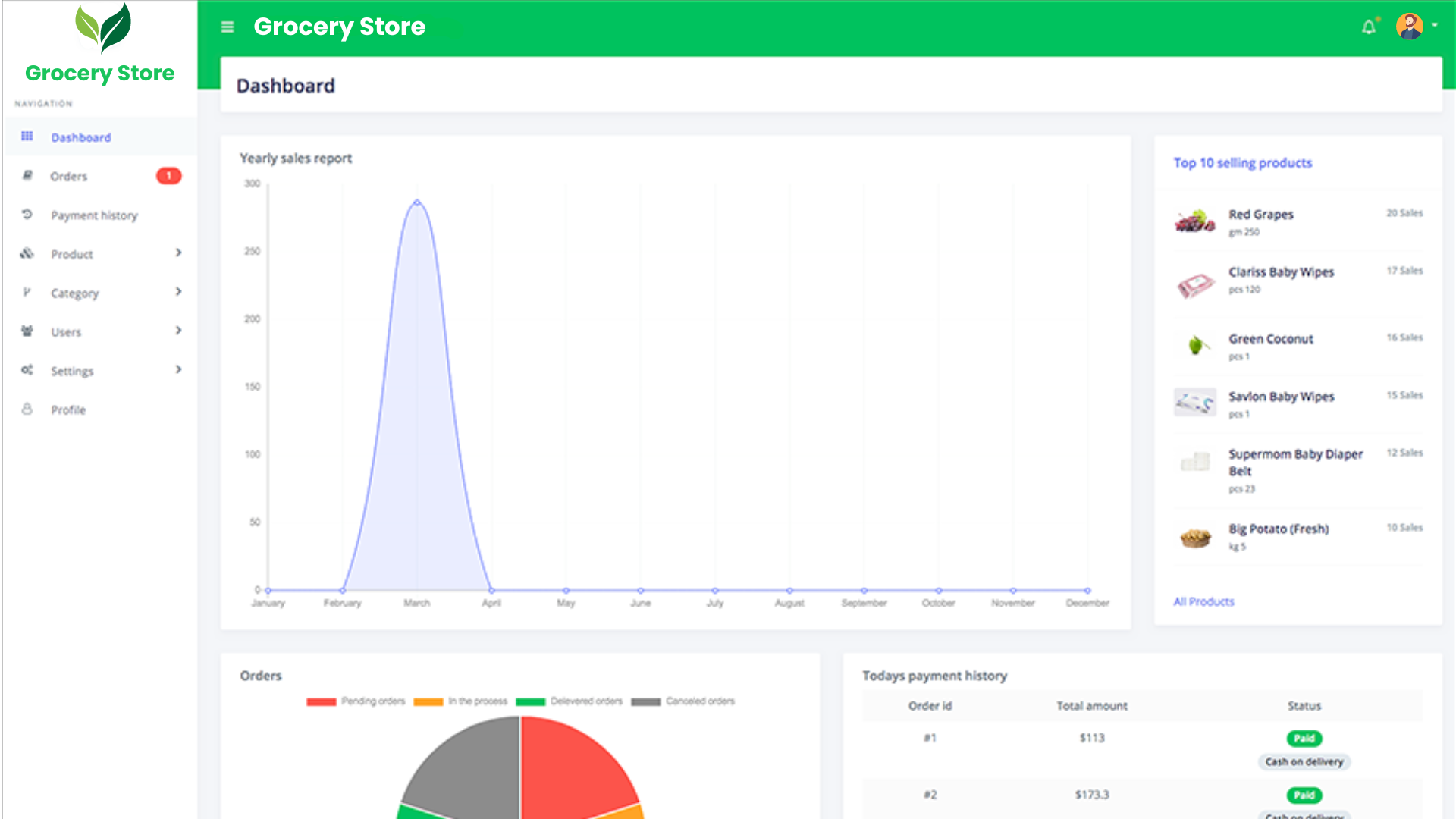Image resolution: width=1456 pixels, height=819 pixels.
Task: Click the Clariss Baby Wipes thumbnail
Action: [x=1195, y=284]
